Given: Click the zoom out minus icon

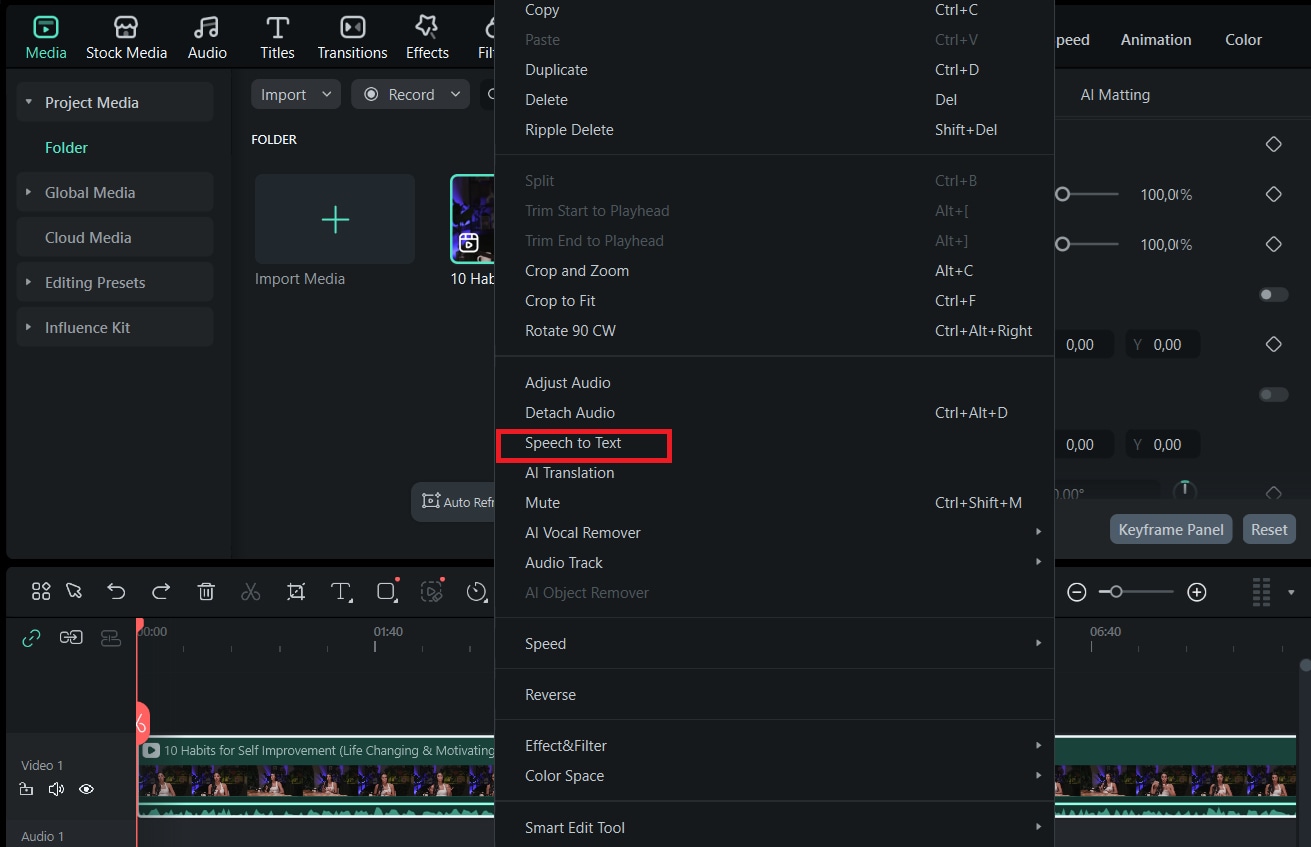Looking at the screenshot, I should (1077, 592).
